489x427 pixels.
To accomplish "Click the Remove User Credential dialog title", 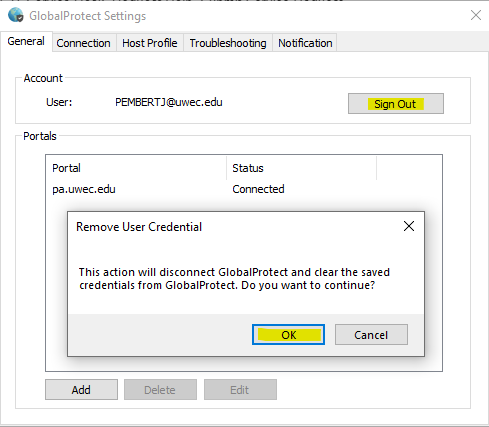I will click(x=139, y=227).
